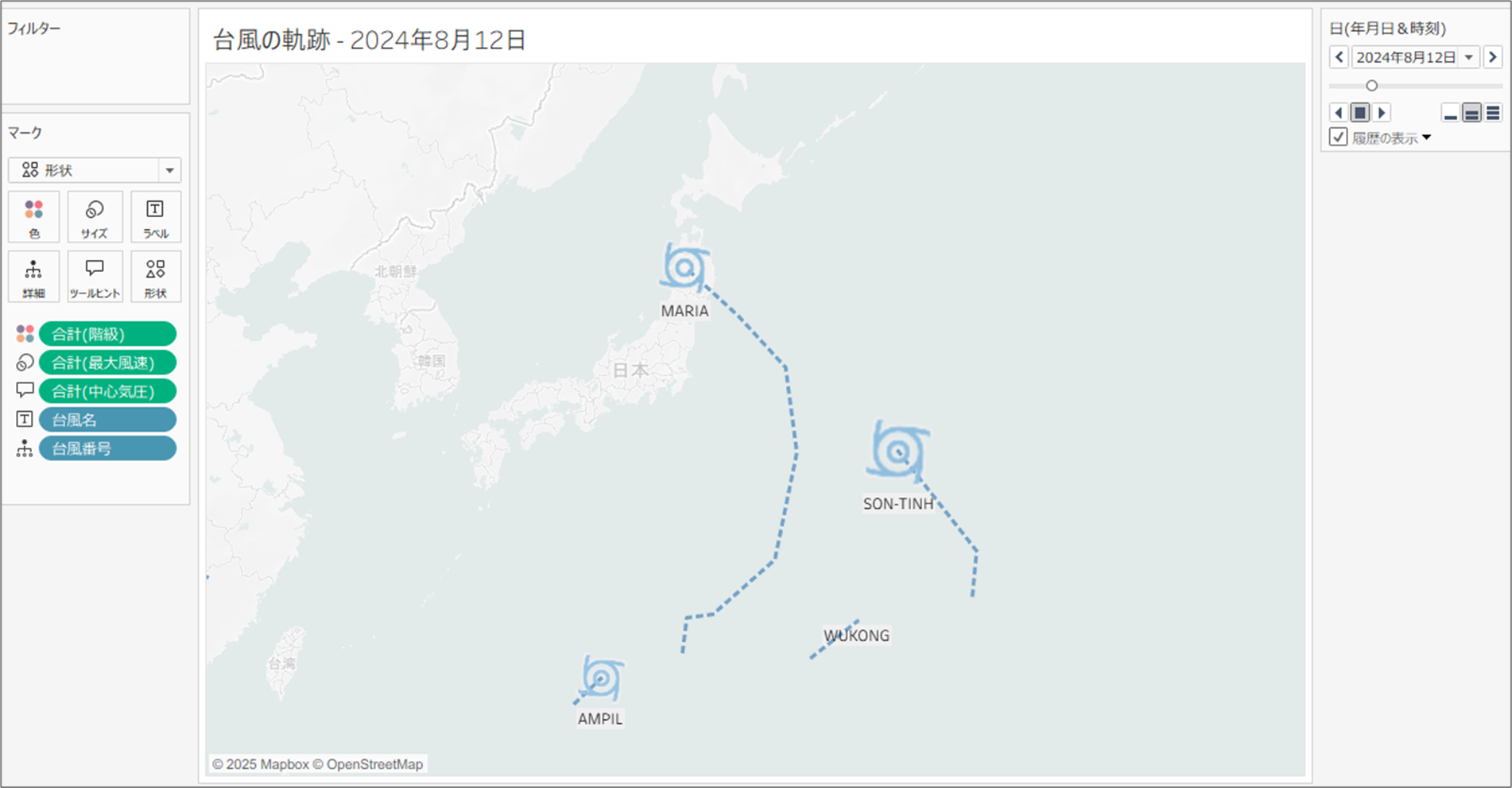Play the animation forward

[1382, 113]
